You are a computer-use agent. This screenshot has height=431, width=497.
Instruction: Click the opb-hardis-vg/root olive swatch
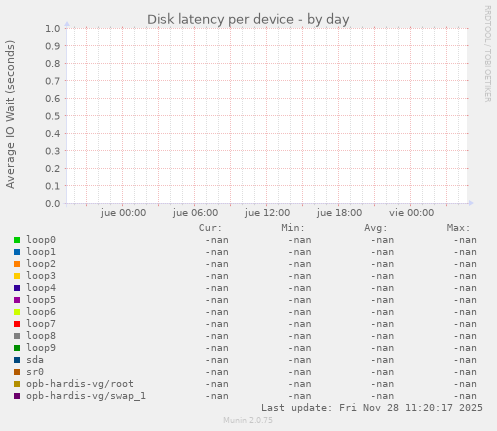(17, 384)
